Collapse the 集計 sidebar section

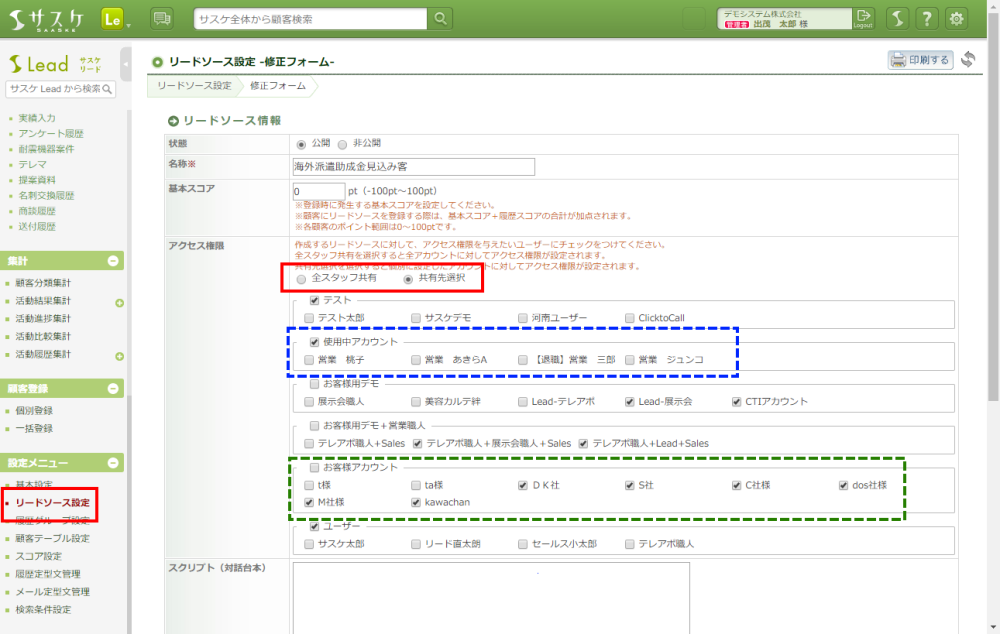coord(113,261)
